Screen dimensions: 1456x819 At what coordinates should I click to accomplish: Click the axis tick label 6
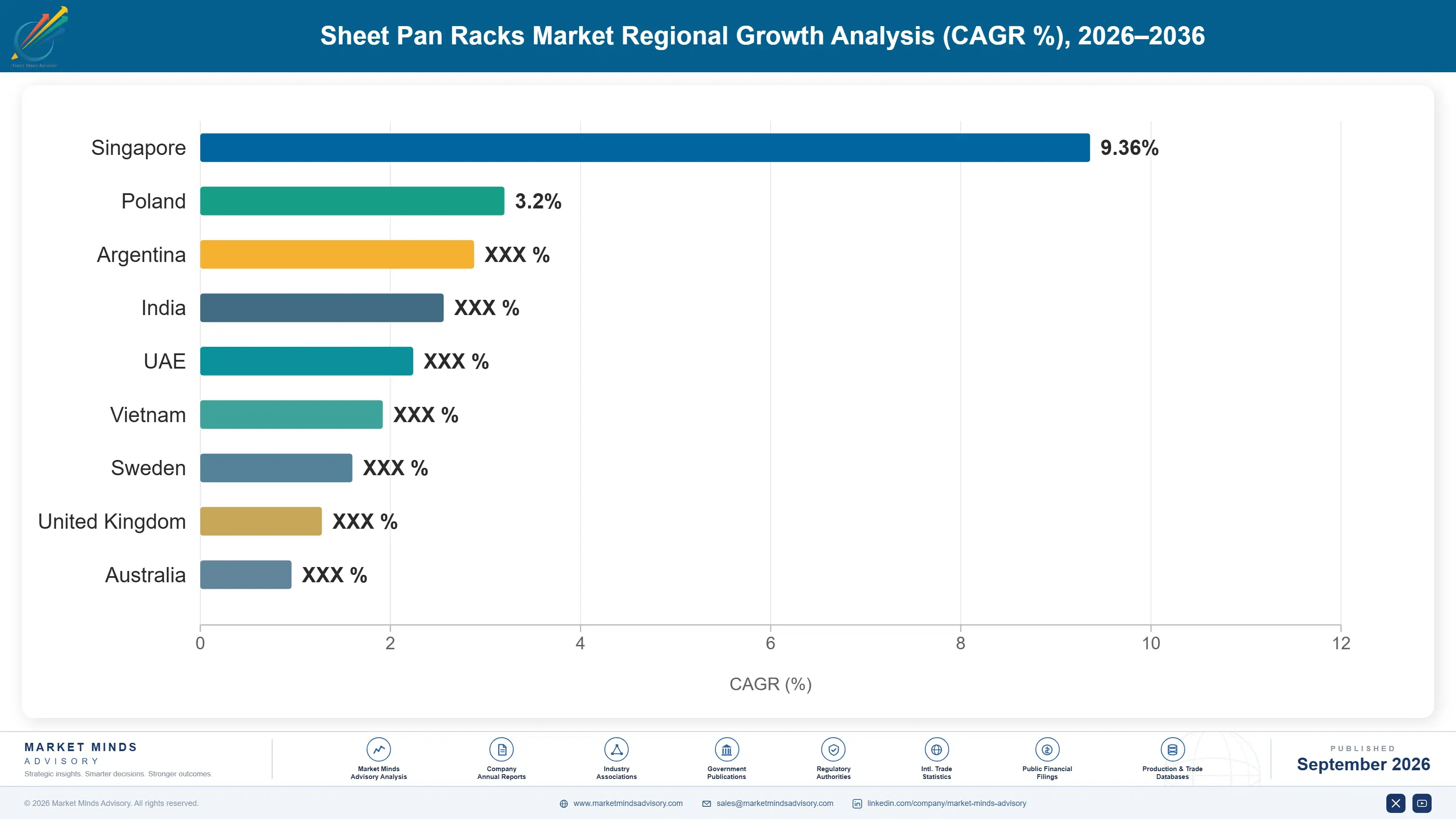point(770,643)
